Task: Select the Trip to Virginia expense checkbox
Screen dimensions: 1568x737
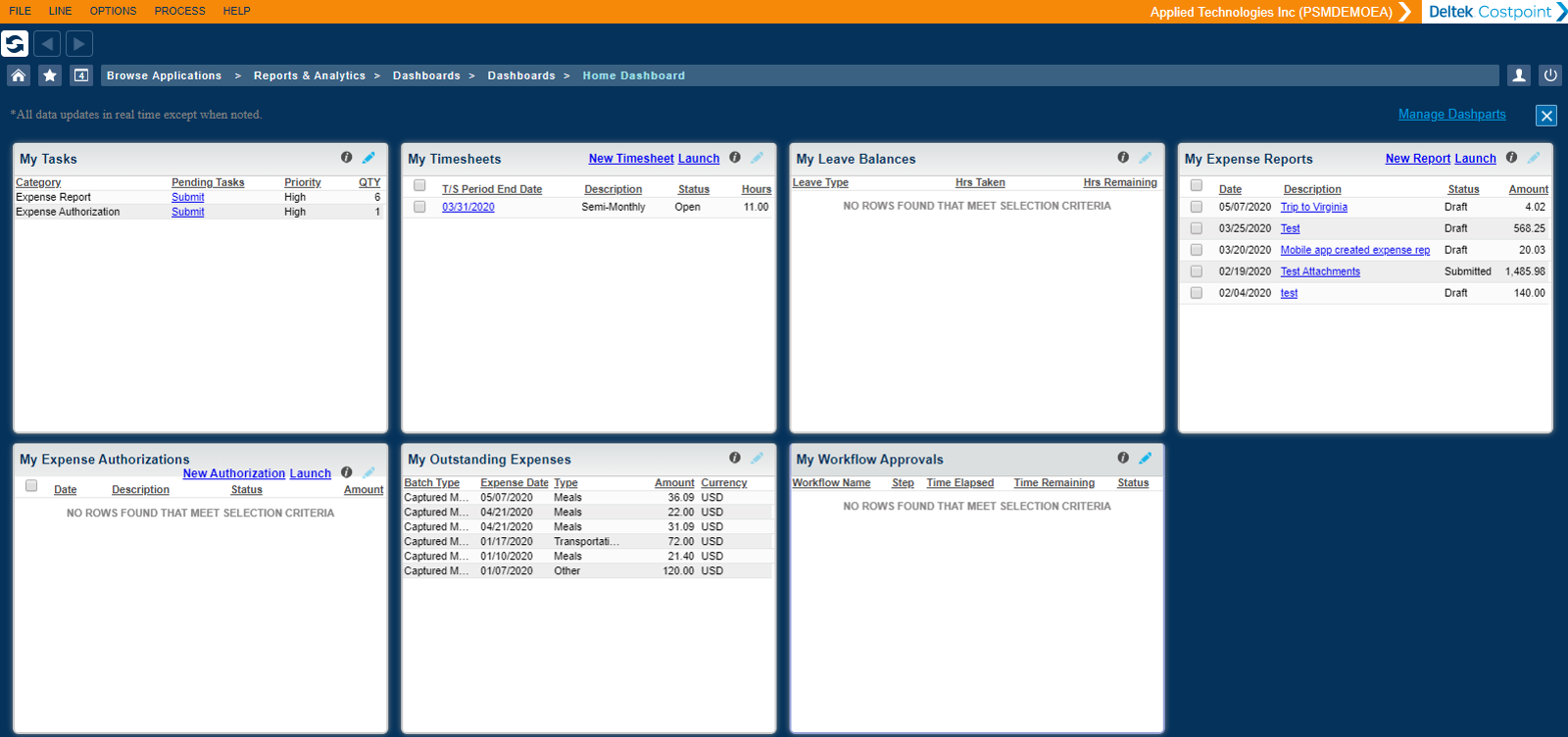Action: tap(1197, 207)
